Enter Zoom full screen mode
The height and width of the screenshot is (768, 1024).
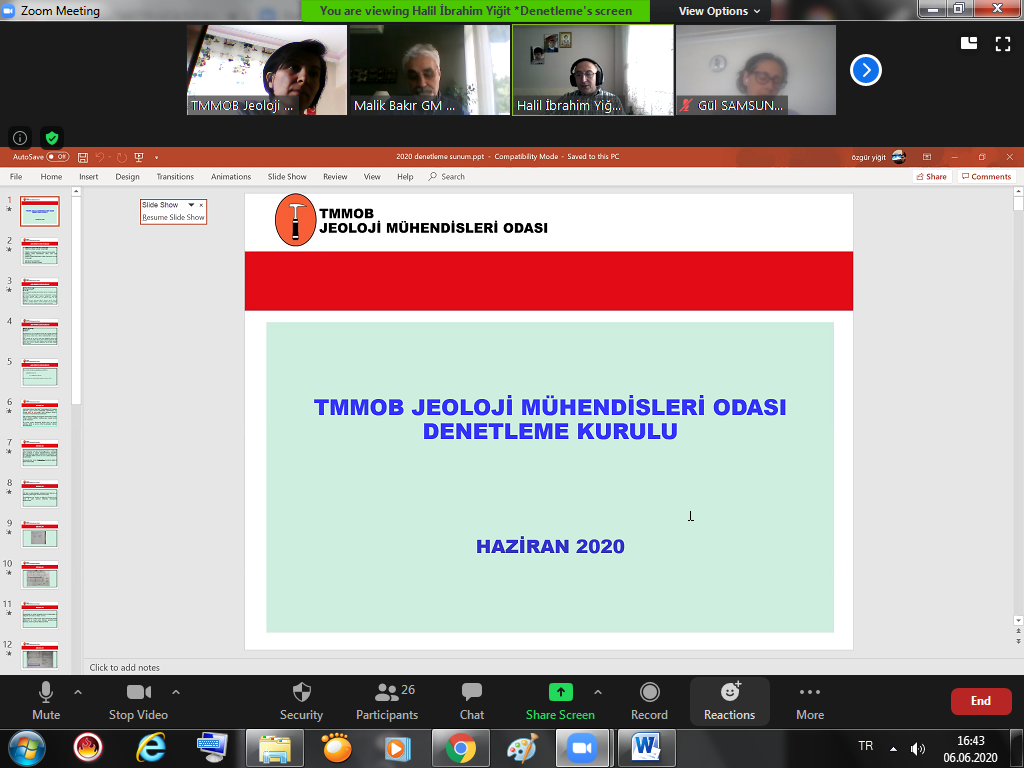tap(1003, 44)
